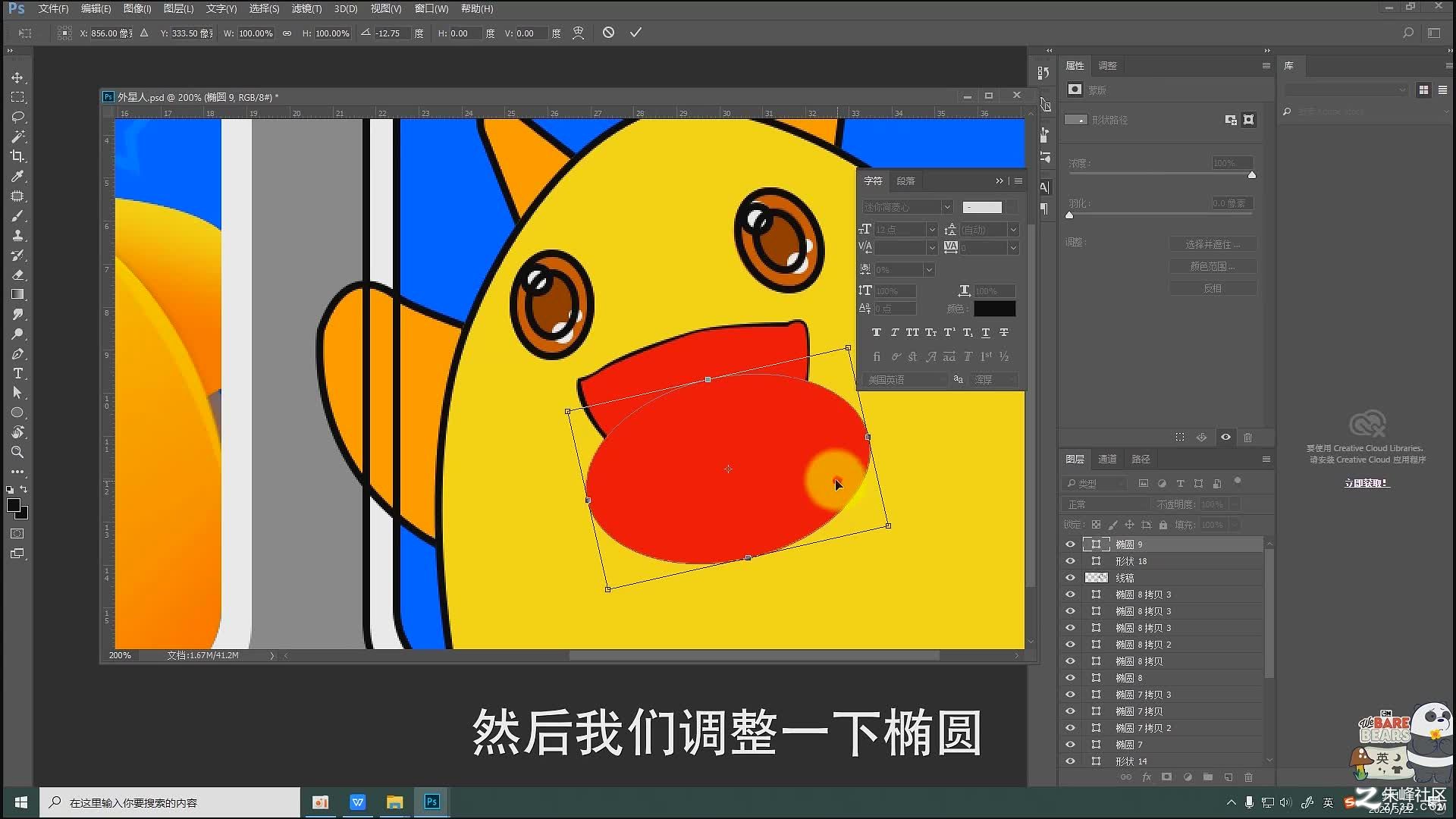Hide the 椭圆 8 拷贝 2 layer
1456x819 pixels.
point(1070,645)
